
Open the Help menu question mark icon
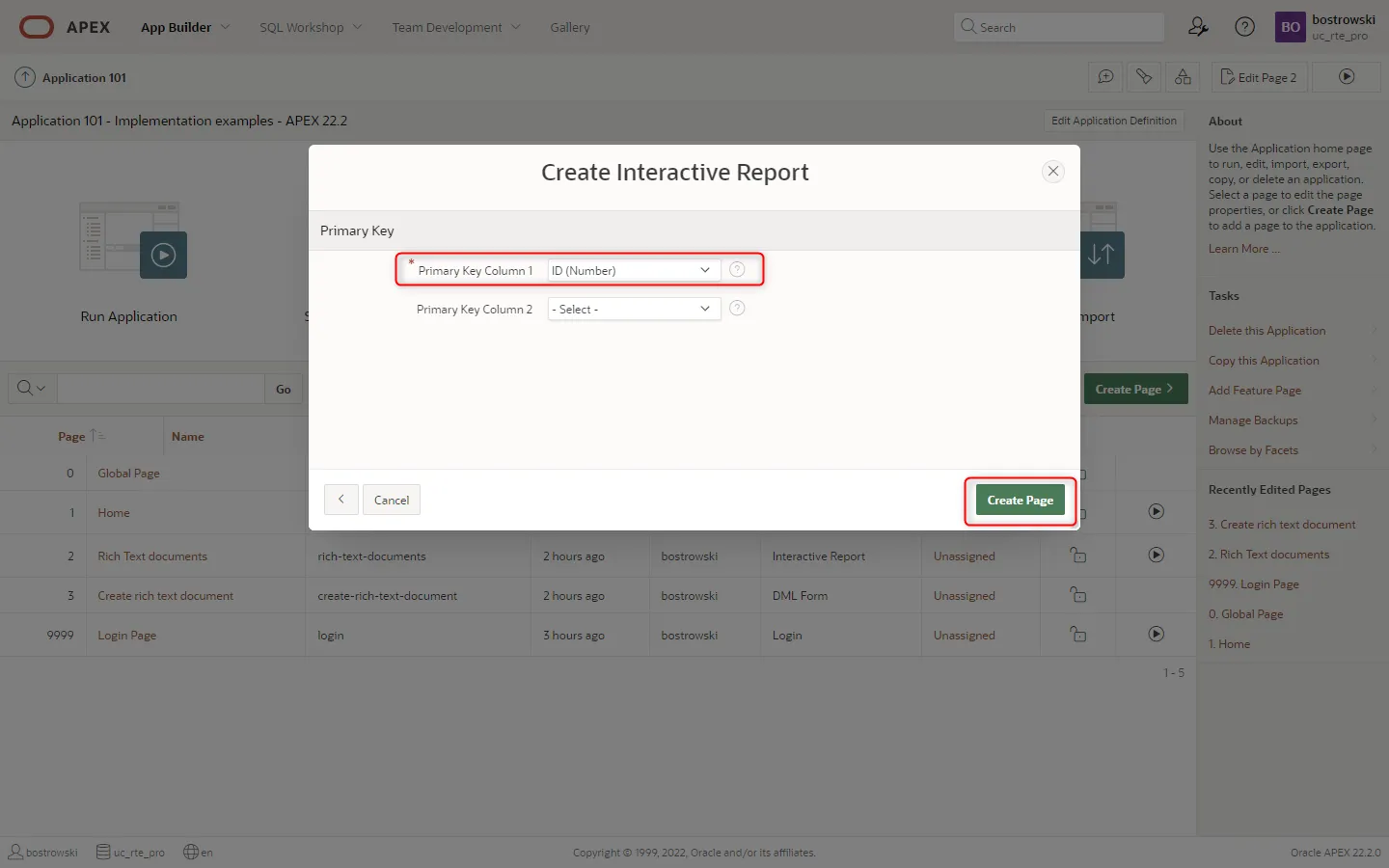pos(1245,27)
